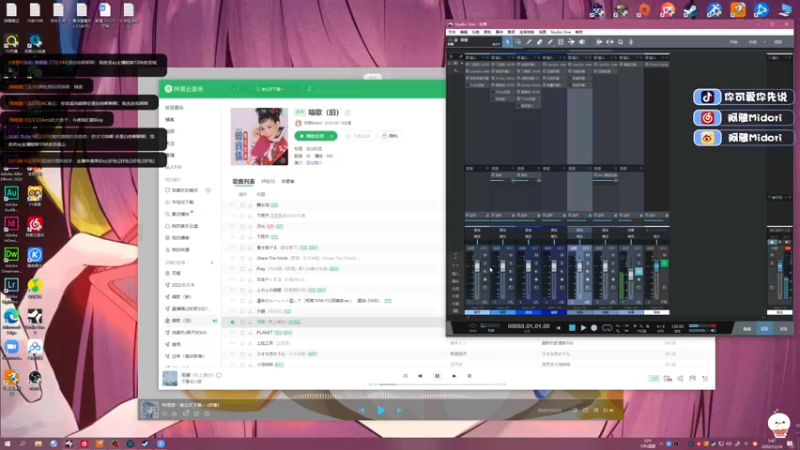
Task: Open the NetEase Music volume icon in player bar
Action: (680, 379)
